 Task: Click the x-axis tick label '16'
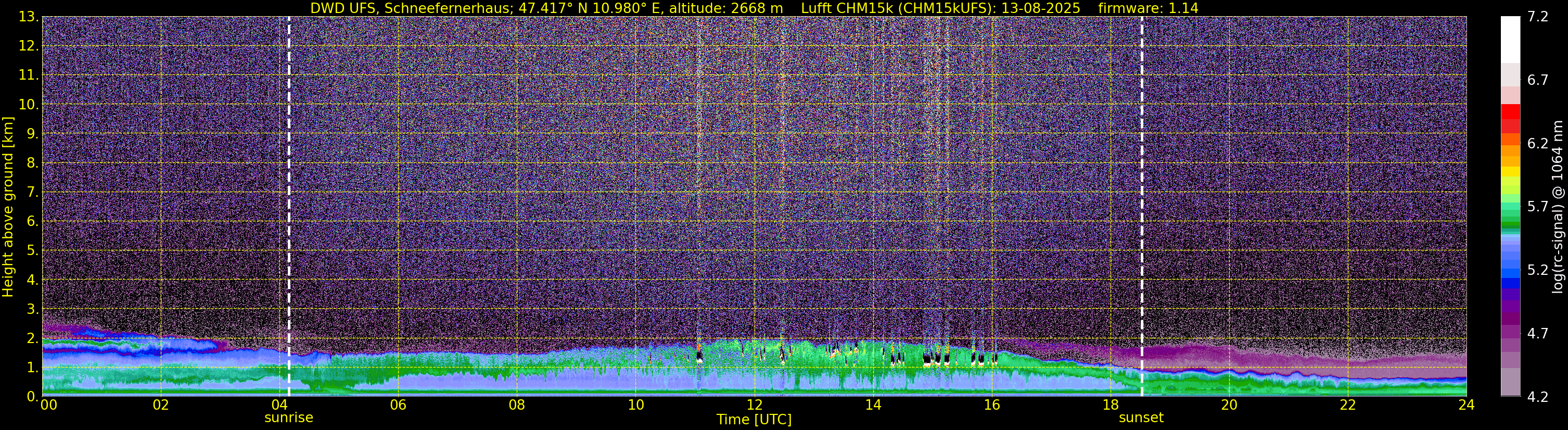[991, 405]
